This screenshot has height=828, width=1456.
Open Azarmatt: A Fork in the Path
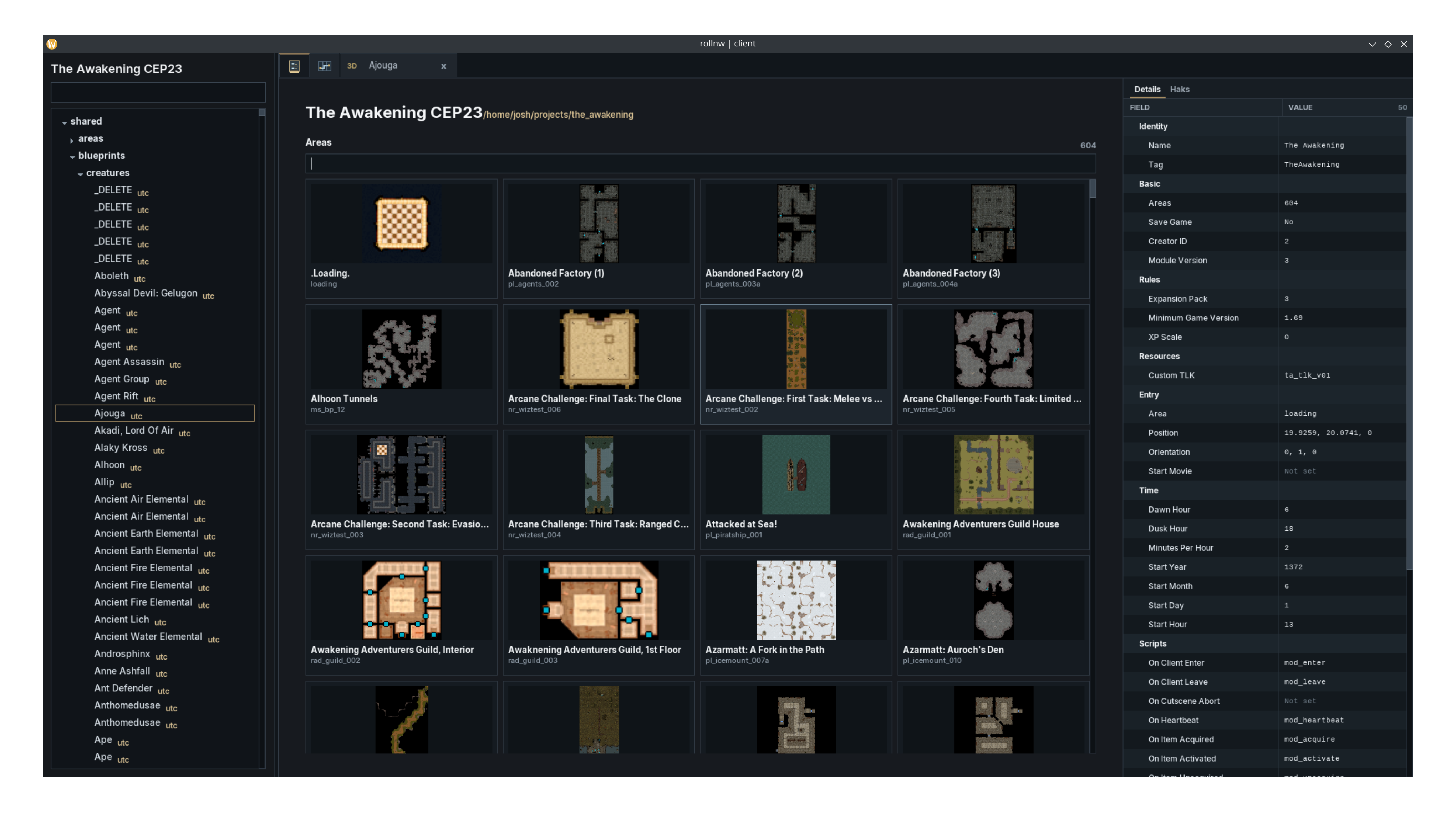pyautogui.click(x=796, y=615)
